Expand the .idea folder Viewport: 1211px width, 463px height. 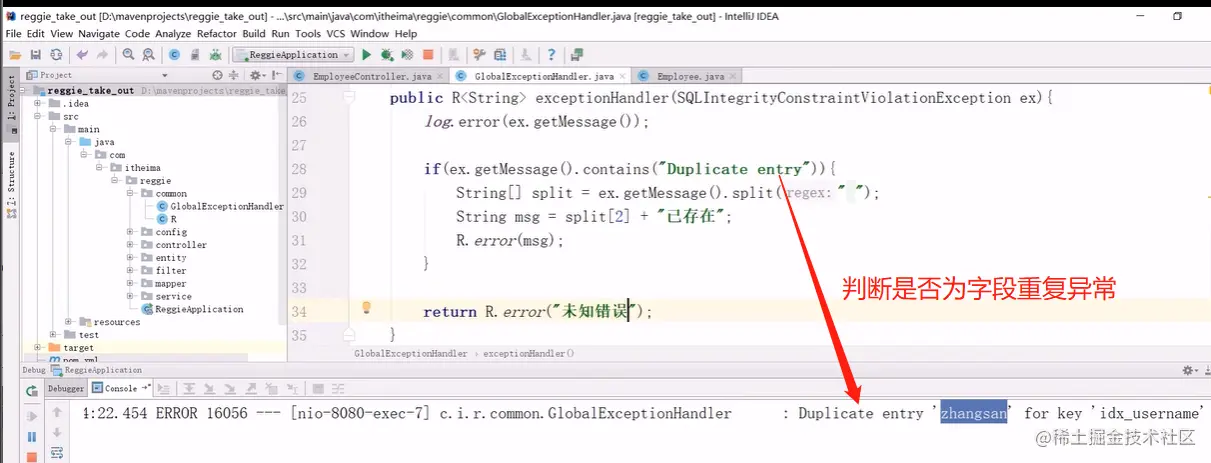coord(37,103)
